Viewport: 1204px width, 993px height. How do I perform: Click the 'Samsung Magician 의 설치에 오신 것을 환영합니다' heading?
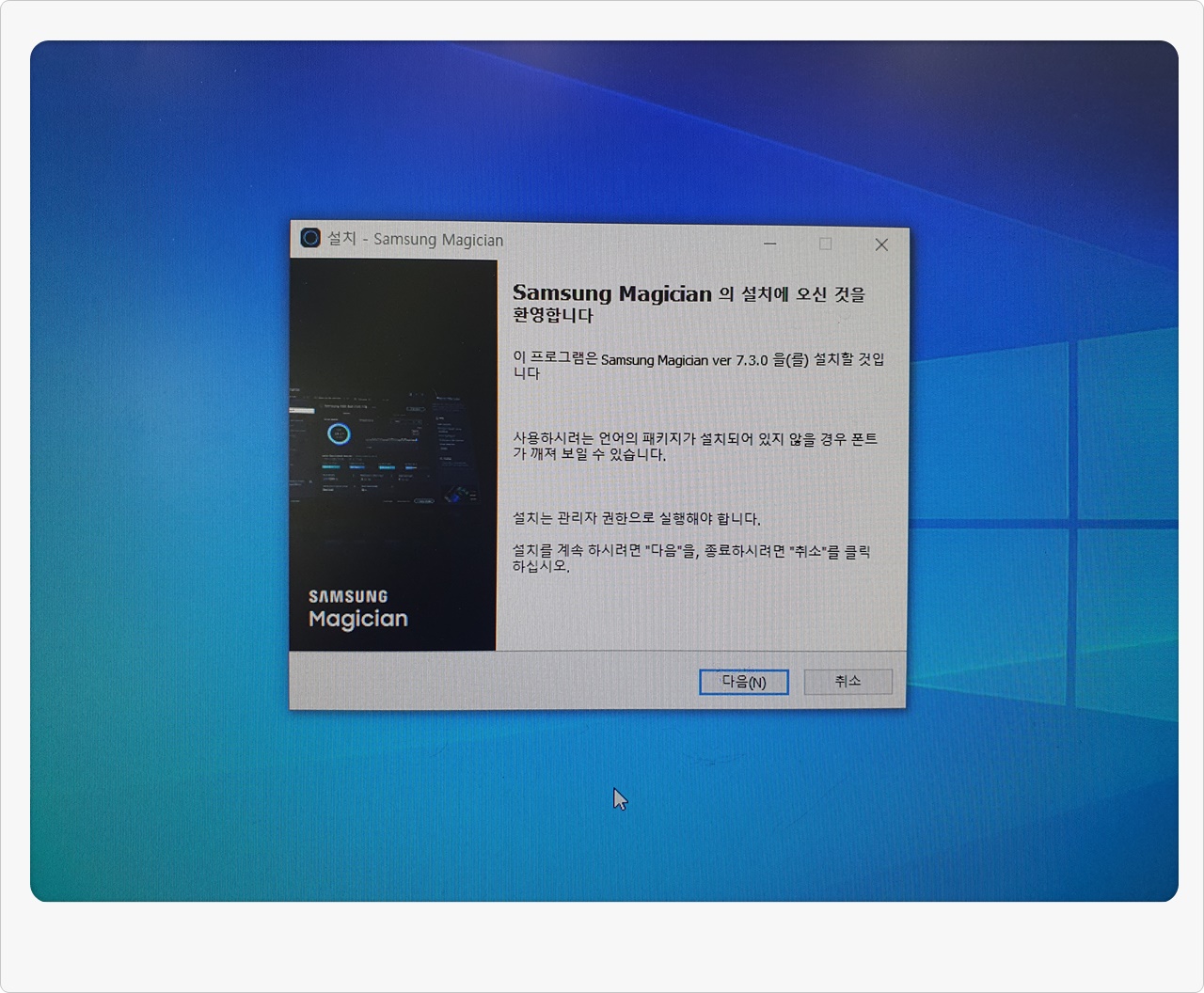pyautogui.click(x=689, y=304)
